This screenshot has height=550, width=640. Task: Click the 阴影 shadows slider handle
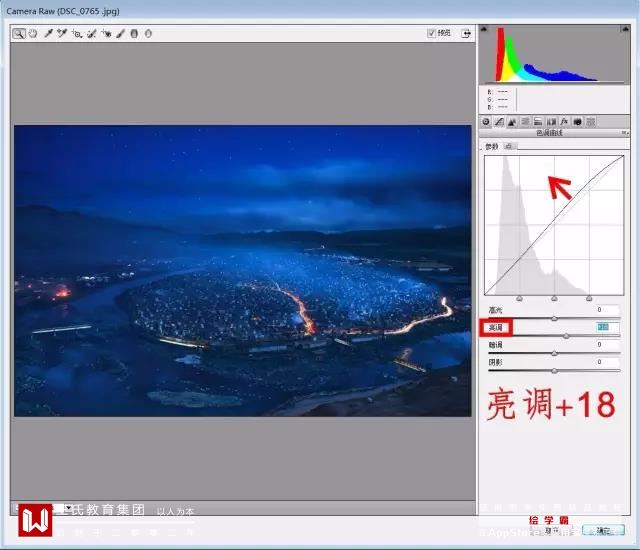(554, 371)
